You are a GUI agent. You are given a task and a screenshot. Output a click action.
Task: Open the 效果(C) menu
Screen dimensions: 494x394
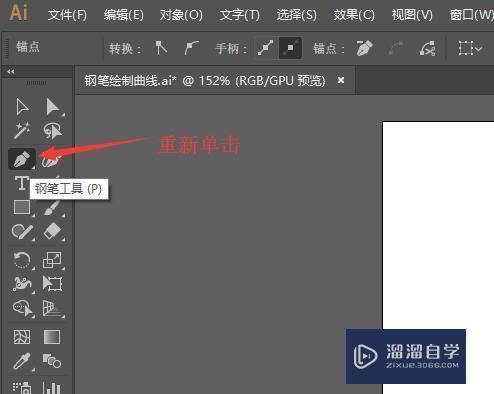pyautogui.click(x=354, y=15)
